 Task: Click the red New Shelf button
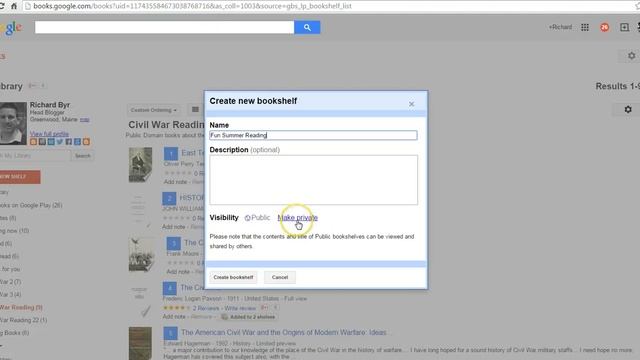(20, 177)
